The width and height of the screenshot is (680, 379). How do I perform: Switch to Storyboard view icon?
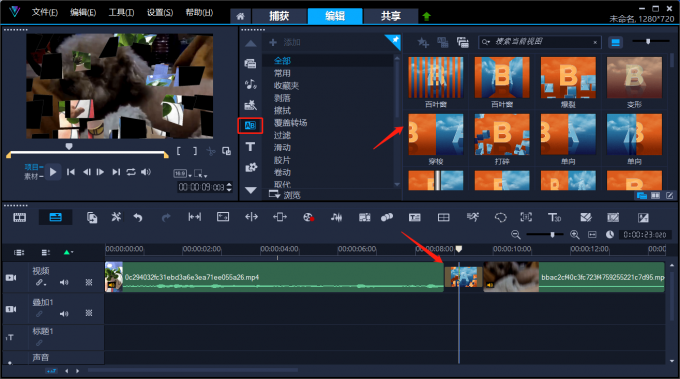point(20,217)
